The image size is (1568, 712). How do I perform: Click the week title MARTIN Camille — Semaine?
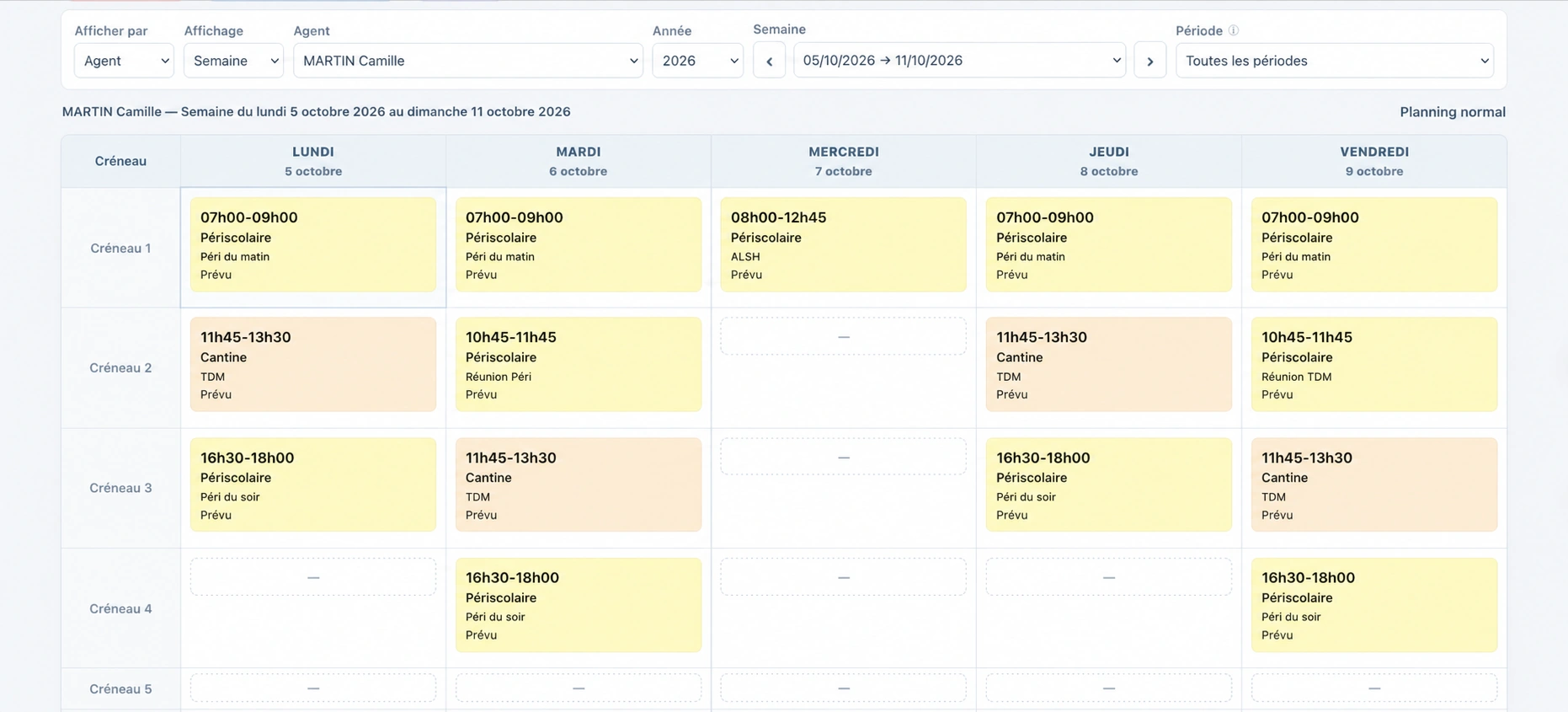tap(317, 111)
